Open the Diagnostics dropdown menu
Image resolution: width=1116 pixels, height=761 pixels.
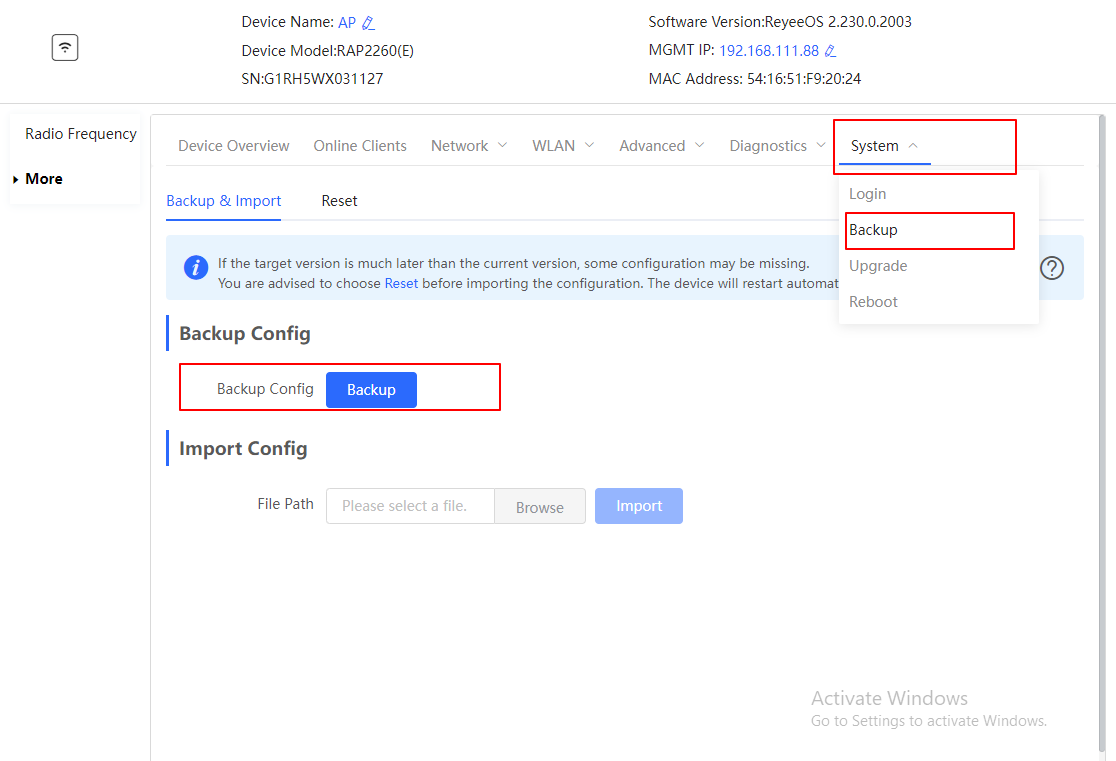click(x=778, y=146)
